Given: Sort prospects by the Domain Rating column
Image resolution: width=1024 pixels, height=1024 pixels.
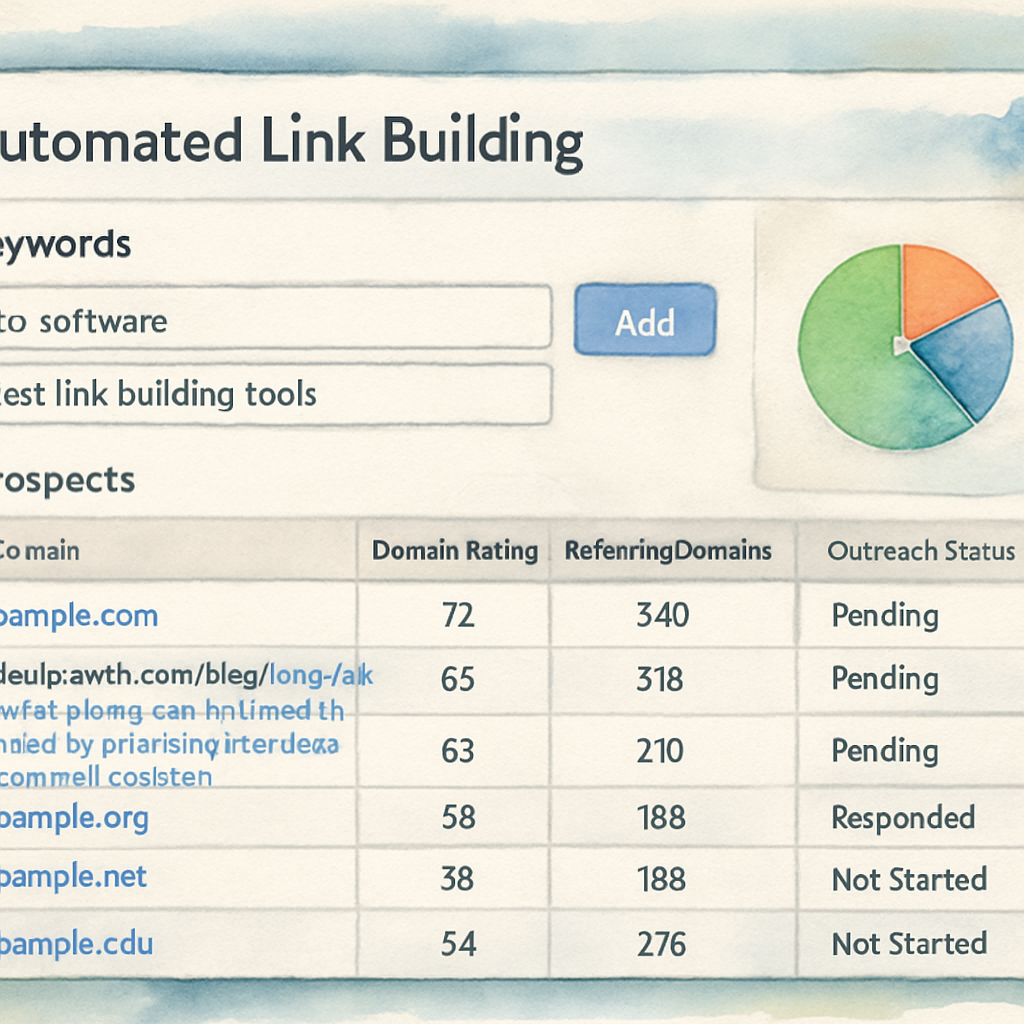Looking at the screenshot, I should (455, 550).
